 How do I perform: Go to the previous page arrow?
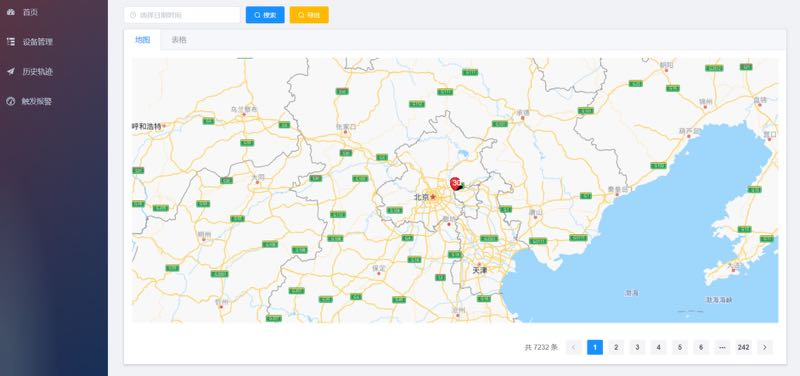click(x=573, y=347)
